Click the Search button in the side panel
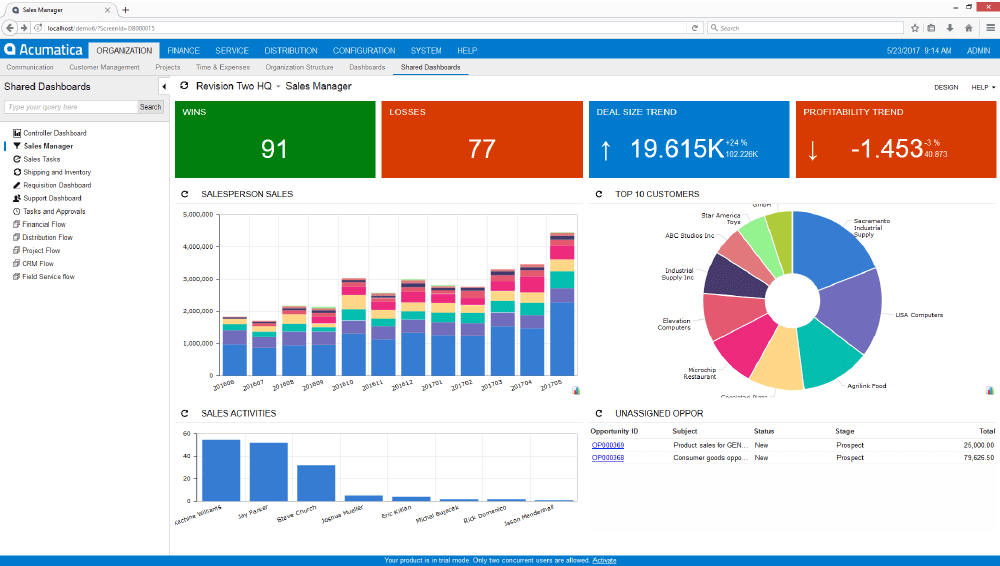 [151, 107]
